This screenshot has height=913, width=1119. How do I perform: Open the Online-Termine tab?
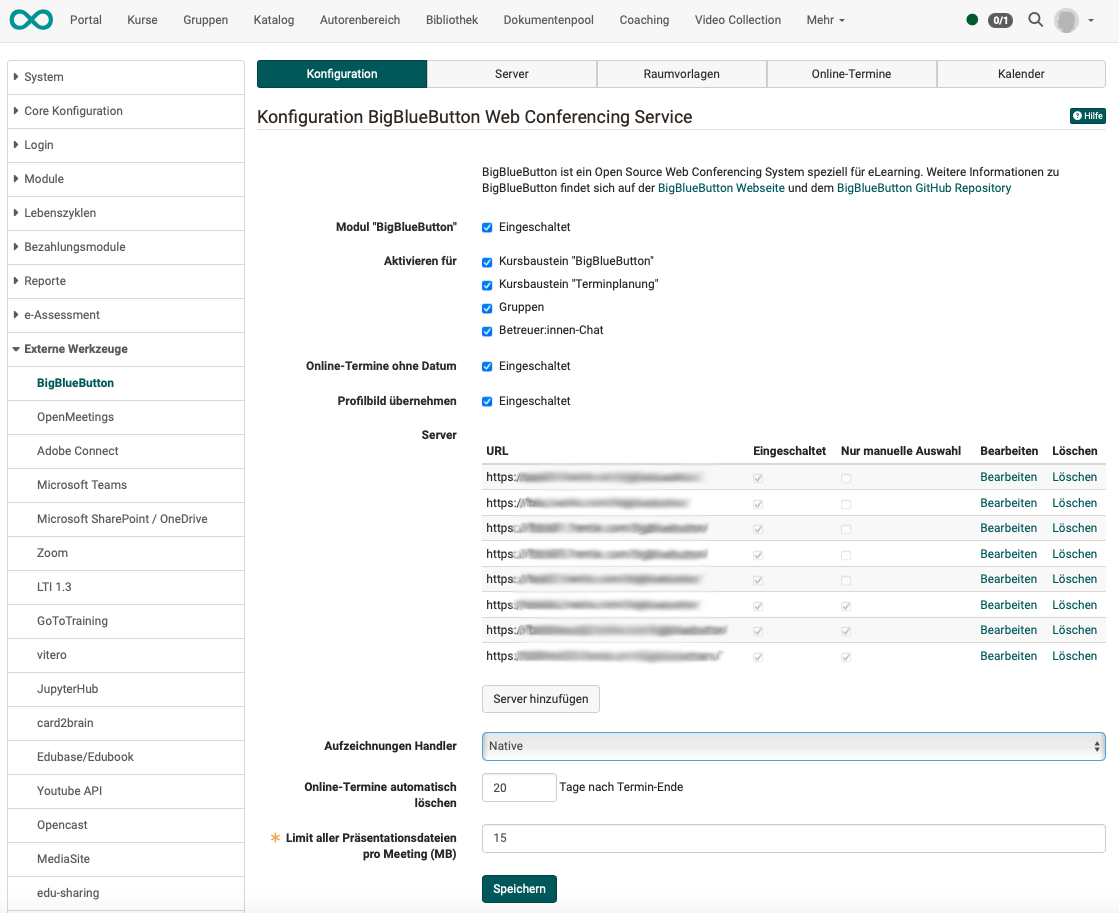point(851,74)
